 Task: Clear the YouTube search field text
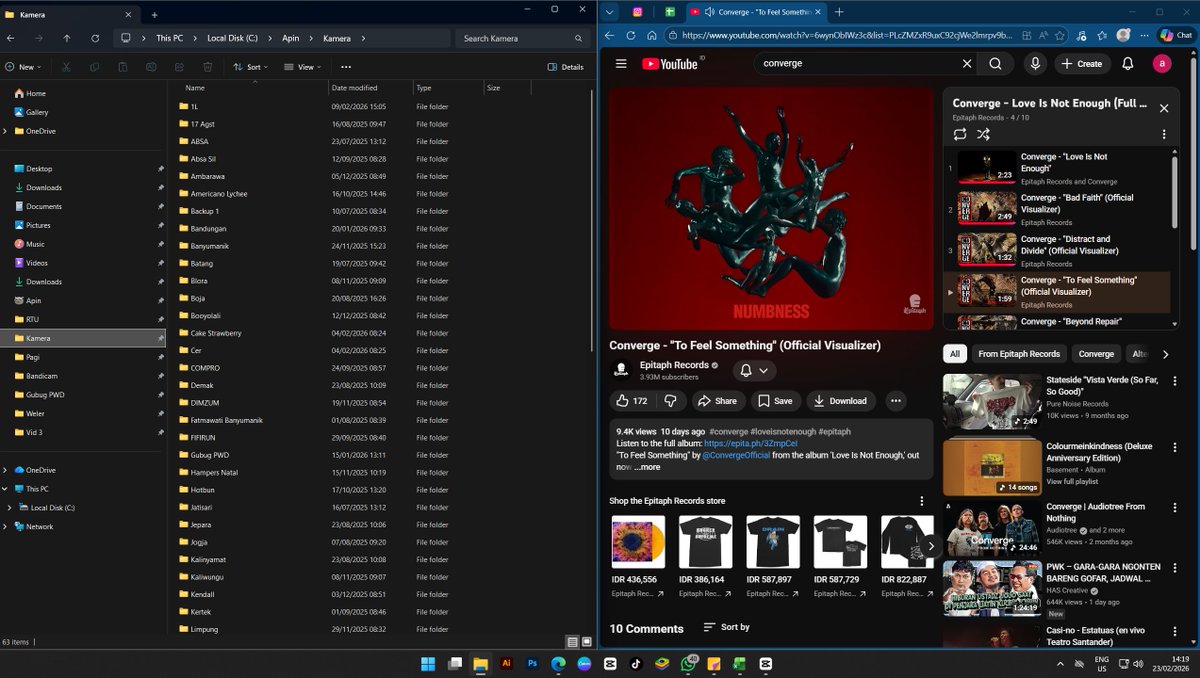966,63
